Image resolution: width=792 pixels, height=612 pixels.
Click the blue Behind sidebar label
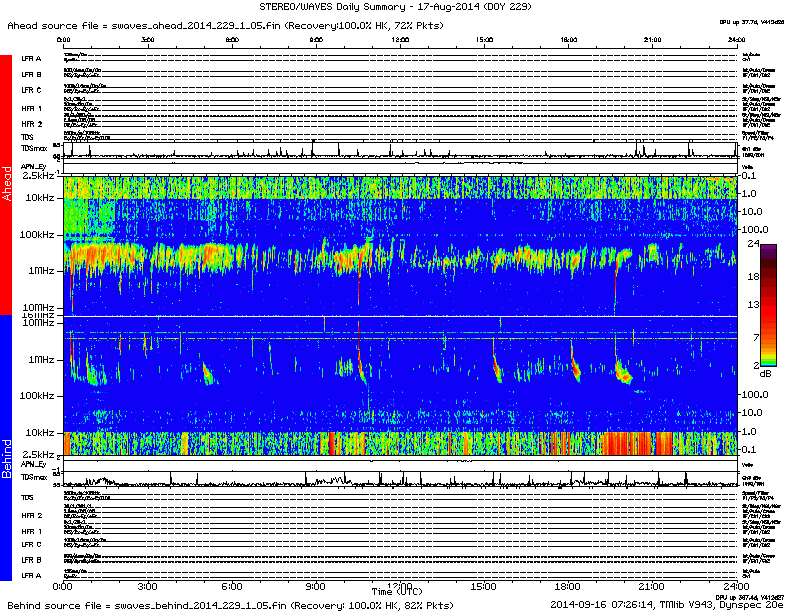(6, 447)
